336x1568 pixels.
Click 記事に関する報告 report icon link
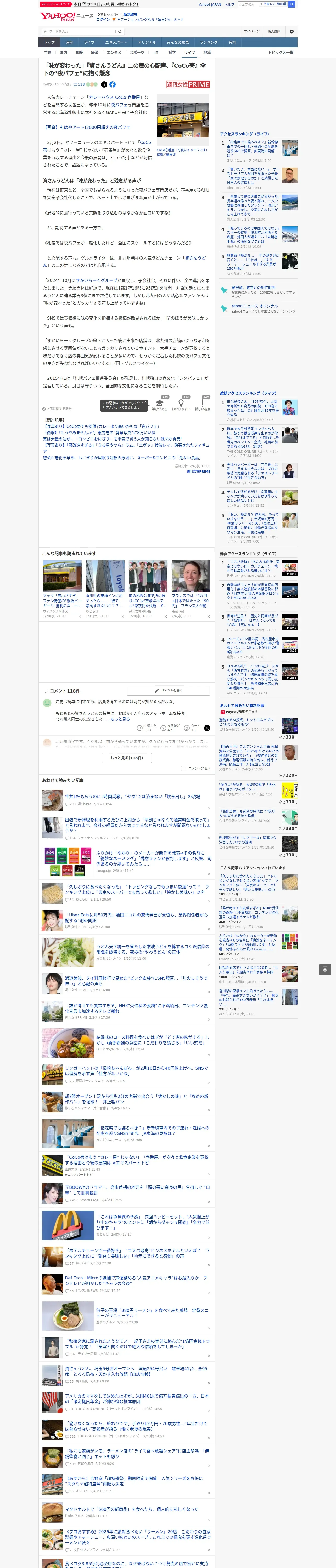[57, 409]
